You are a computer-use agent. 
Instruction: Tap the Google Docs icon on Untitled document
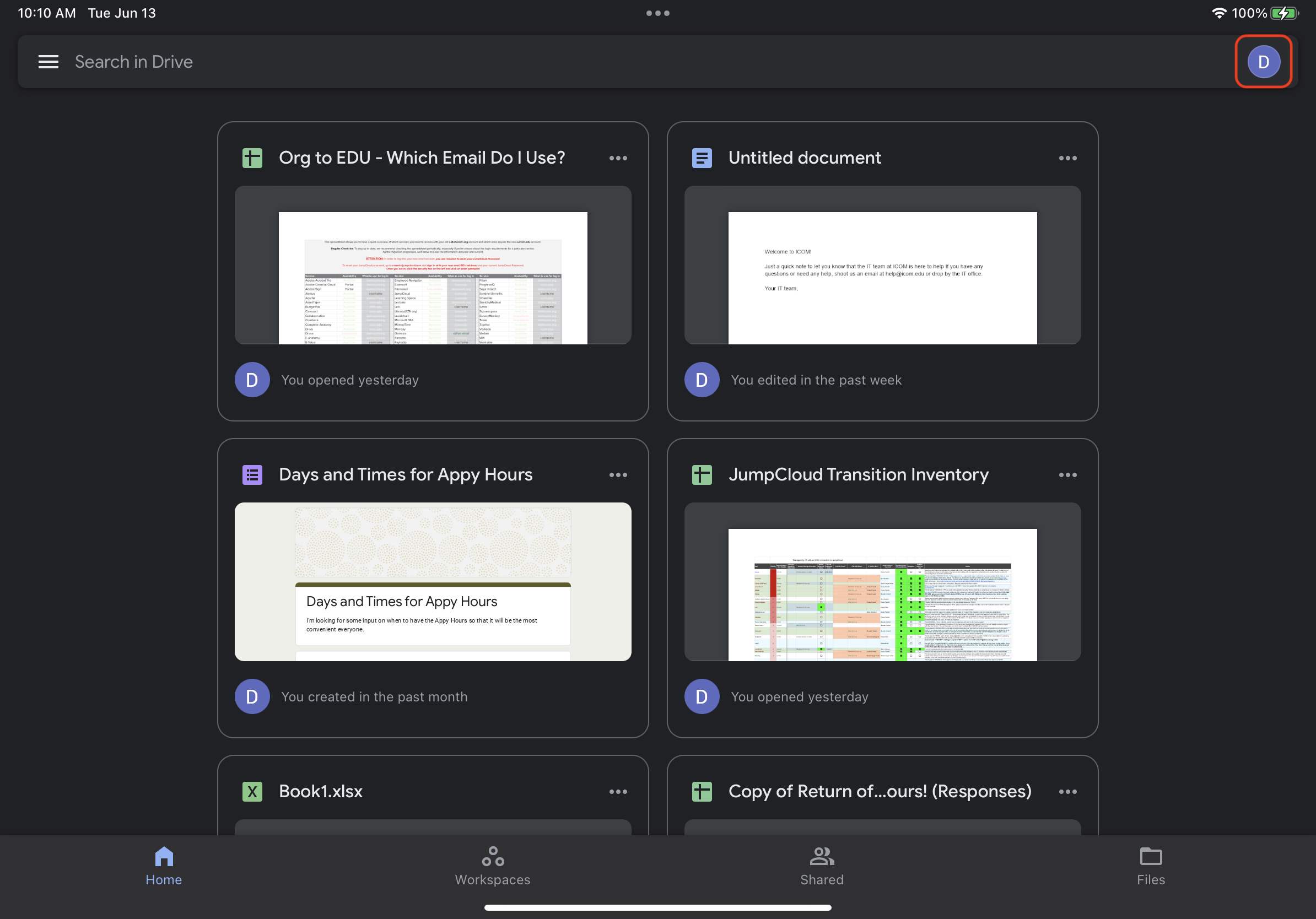click(x=700, y=157)
